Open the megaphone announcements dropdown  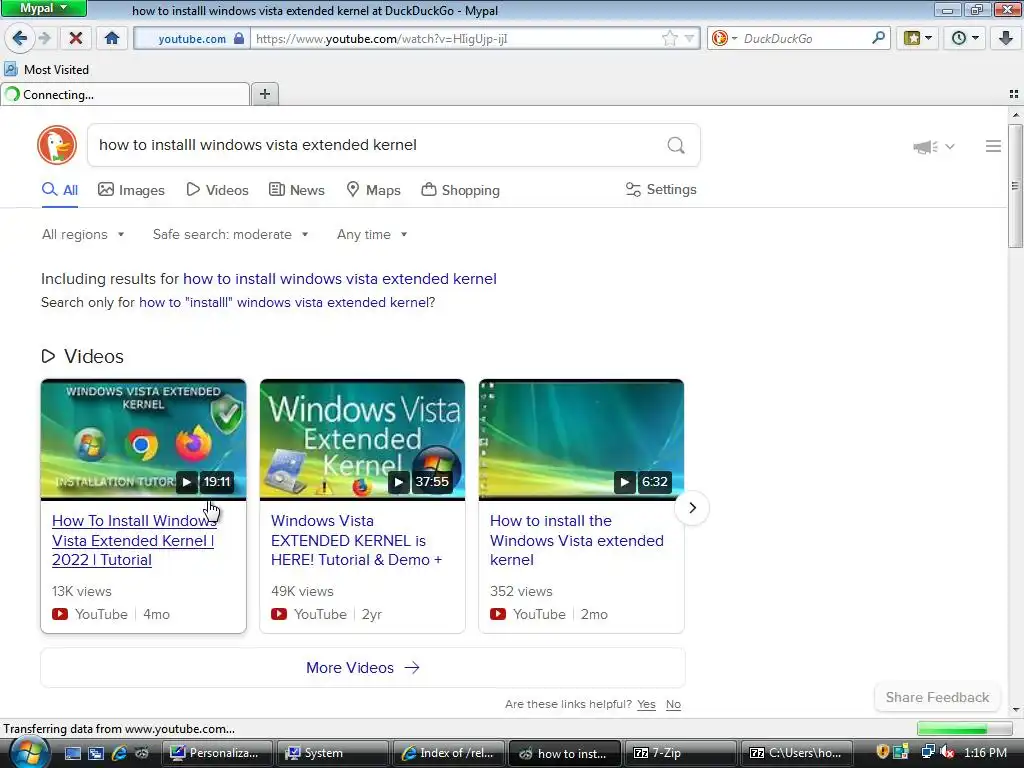click(934, 146)
